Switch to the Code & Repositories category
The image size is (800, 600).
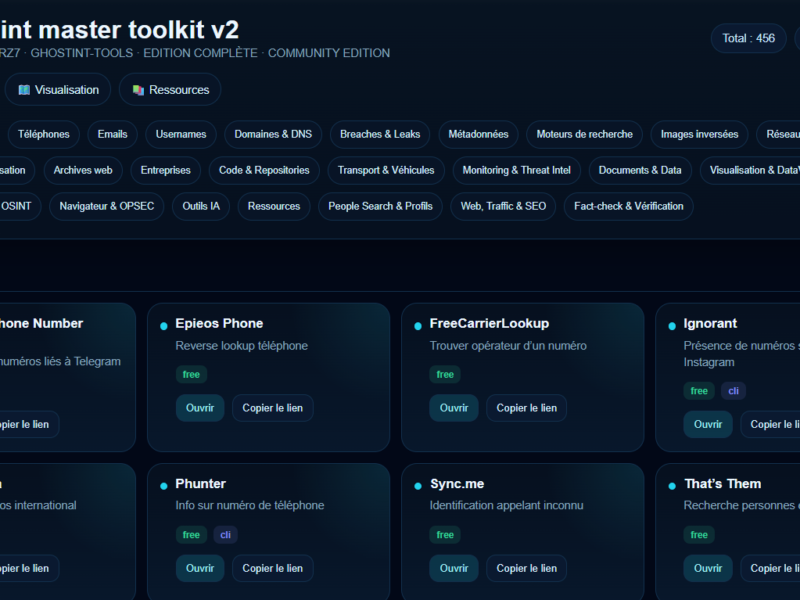click(264, 170)
